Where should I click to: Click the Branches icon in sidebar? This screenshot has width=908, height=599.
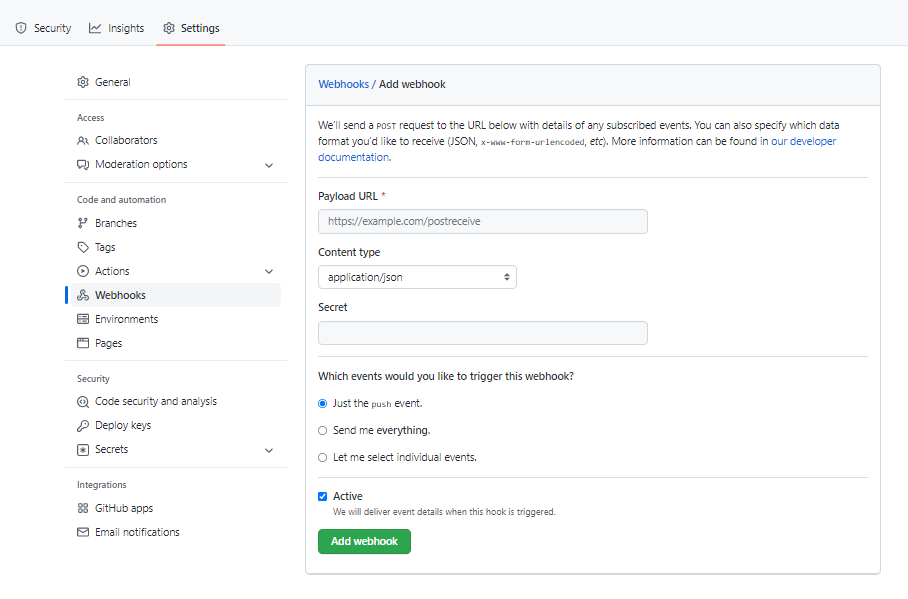[83, 223]
